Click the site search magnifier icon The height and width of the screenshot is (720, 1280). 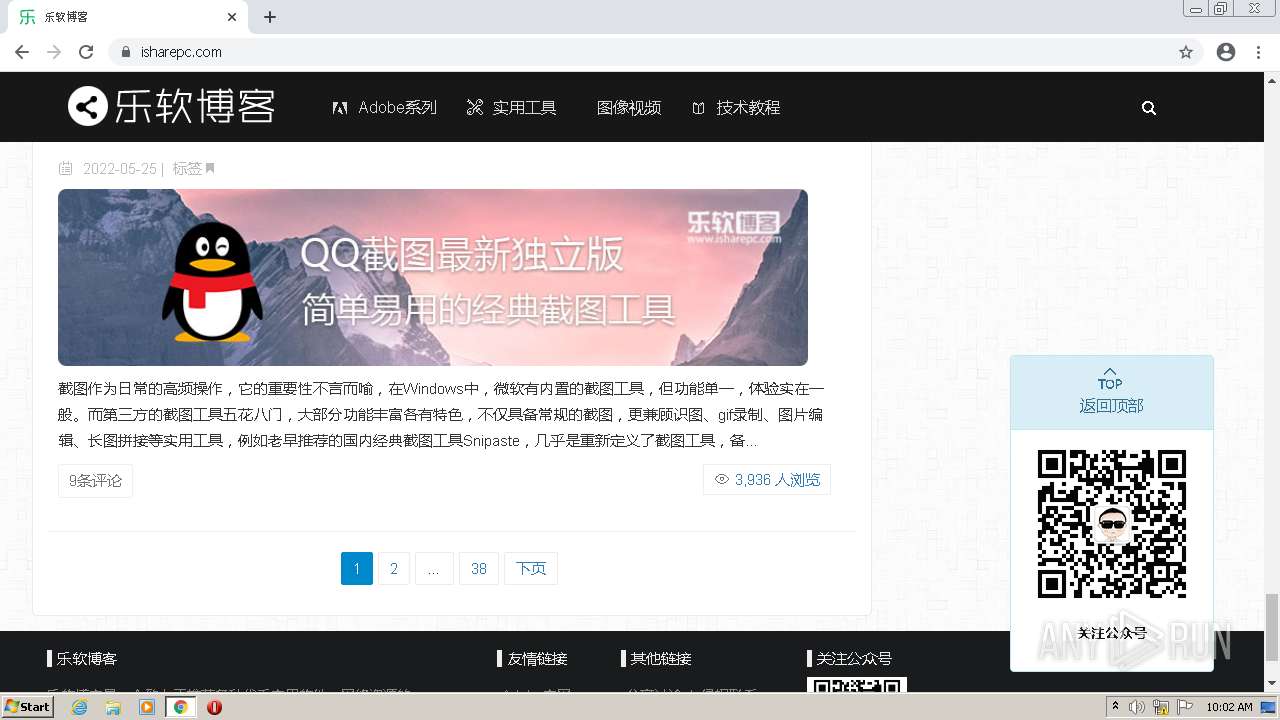1149,108
